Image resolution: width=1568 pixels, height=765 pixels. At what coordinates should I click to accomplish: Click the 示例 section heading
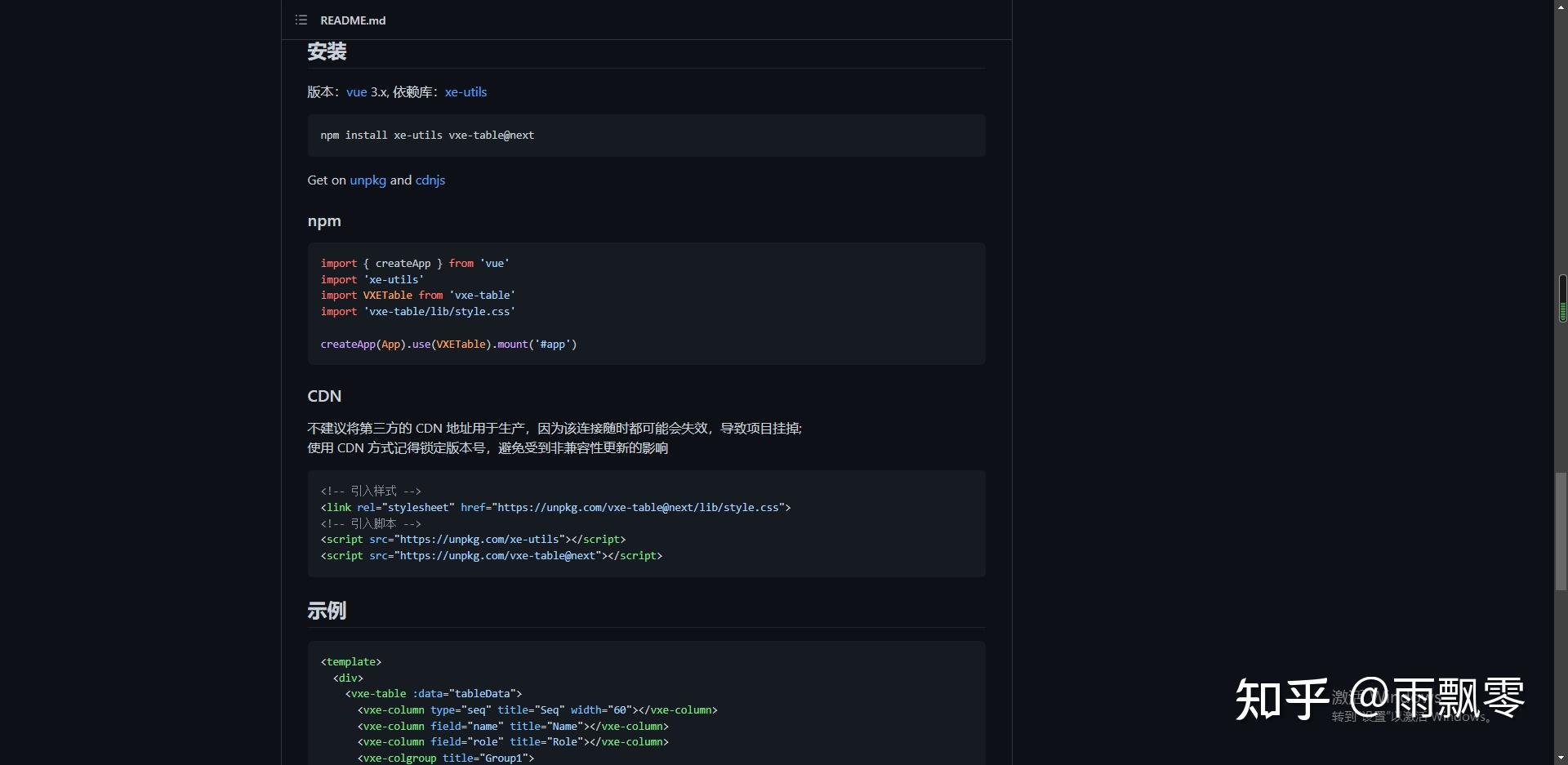(327, 611)
